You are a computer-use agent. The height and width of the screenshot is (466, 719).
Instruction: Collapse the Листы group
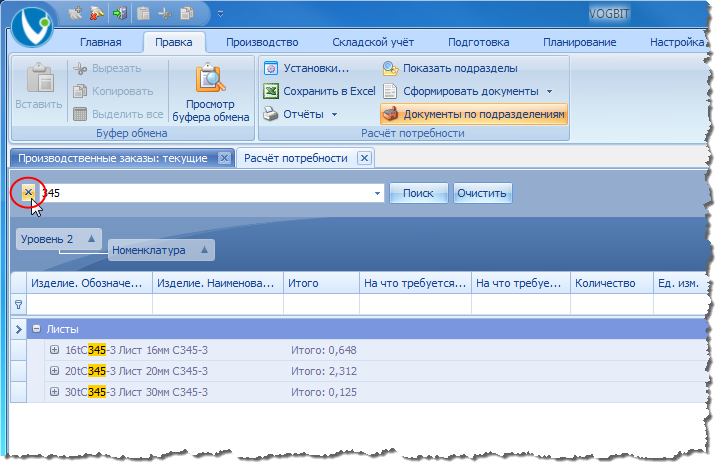(37, 329)
